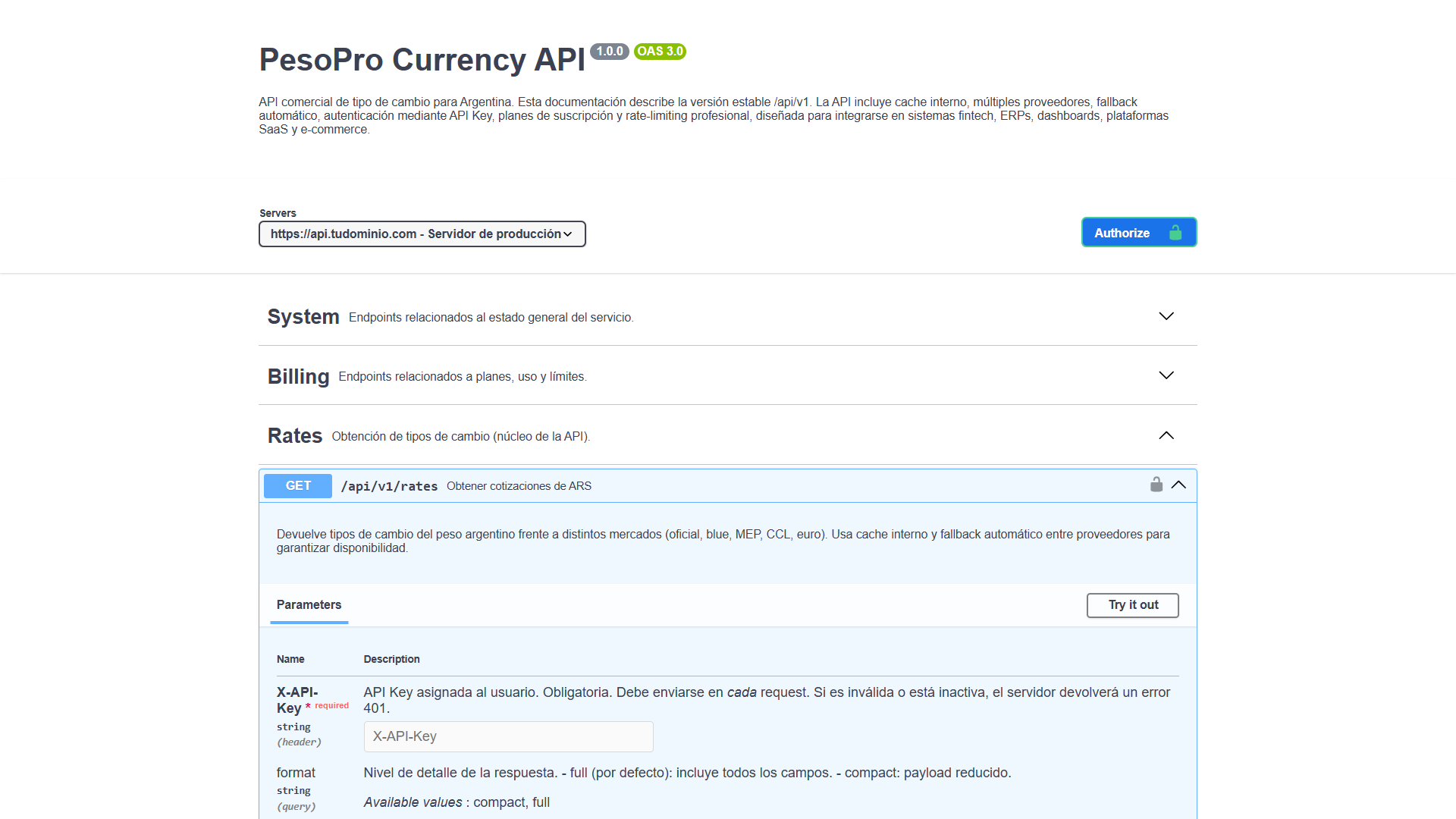The height and width of the screenshot is (819, 1456).
Task: Open the Servers dropdown list
Action: click(422, 234)
